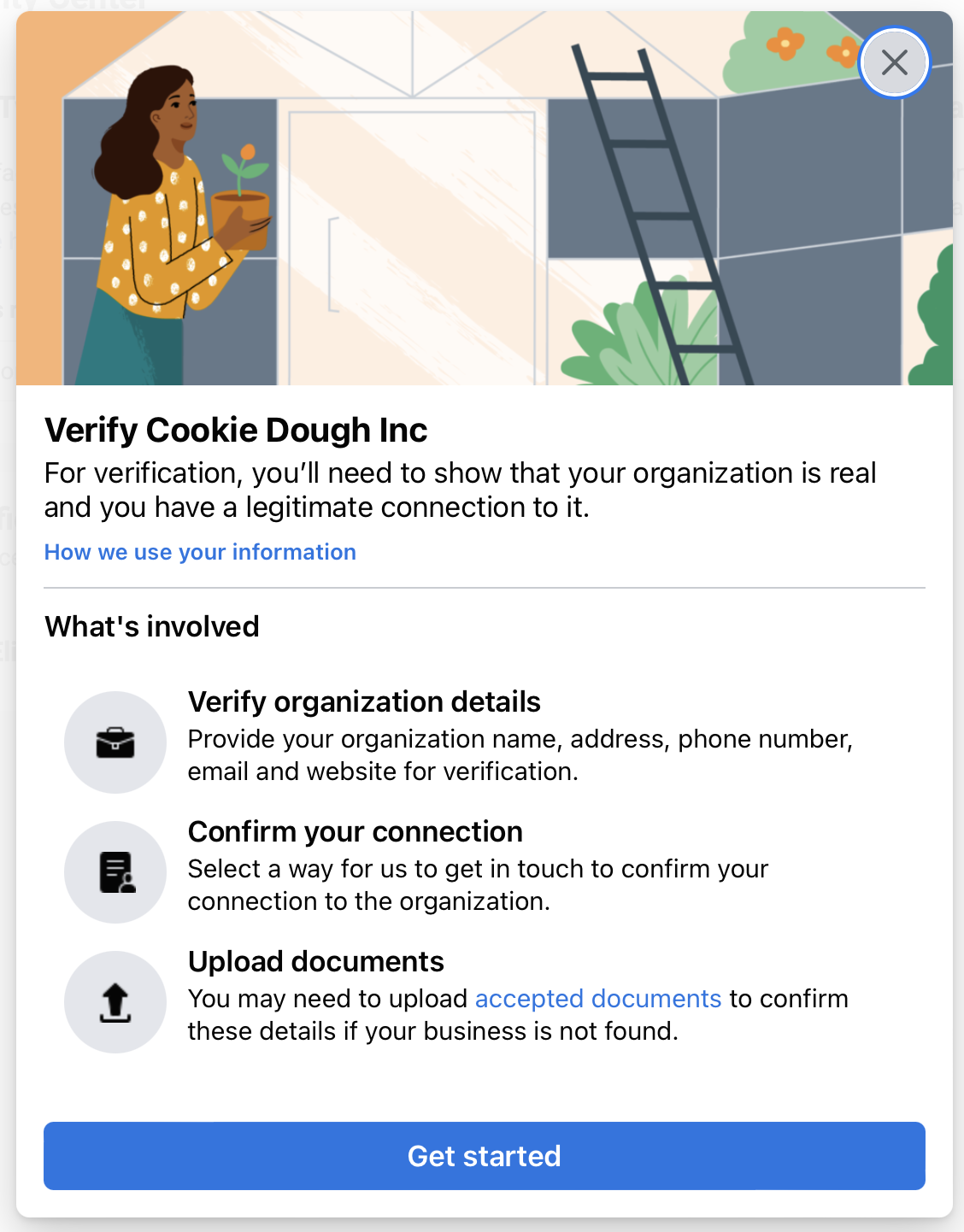The height and width of the screenshot is (1232, 964).
Task: Open the 'How we use your information' link
Action: 199,552
